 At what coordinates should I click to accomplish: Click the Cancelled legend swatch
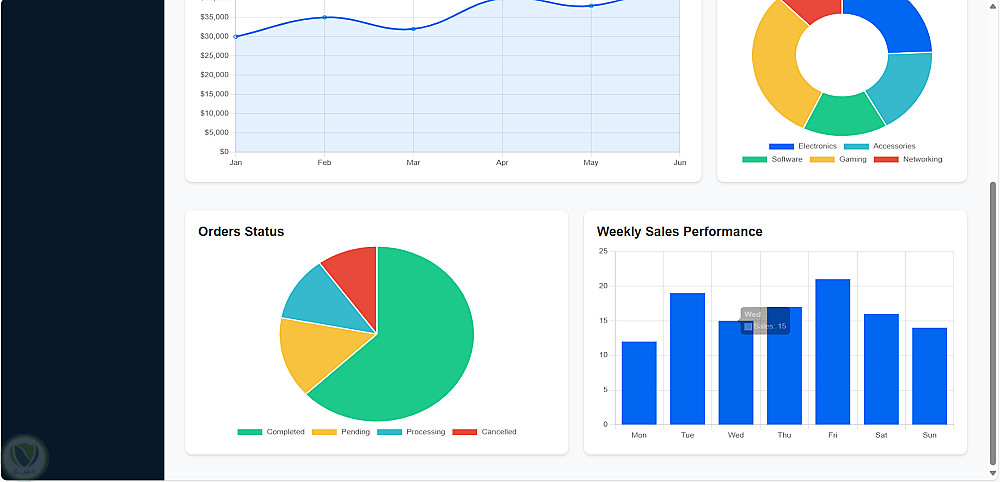click(x=464, y=432)
